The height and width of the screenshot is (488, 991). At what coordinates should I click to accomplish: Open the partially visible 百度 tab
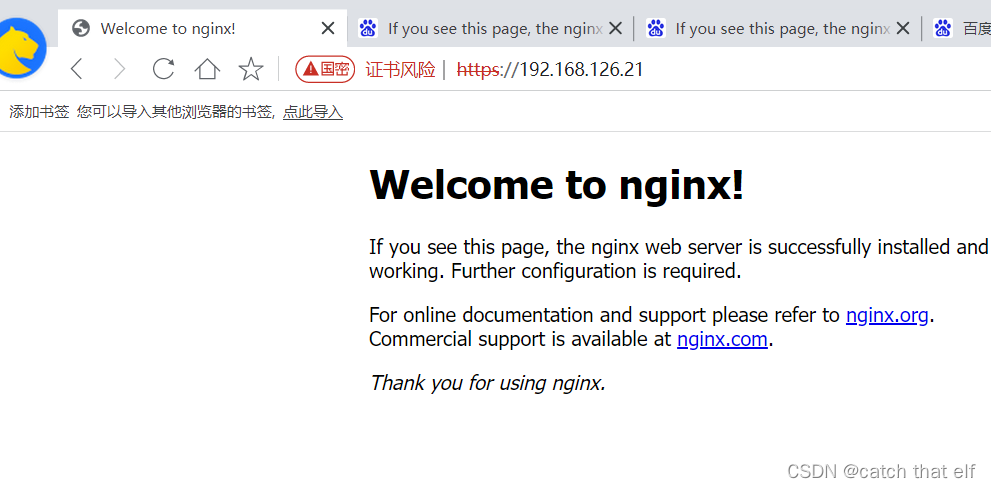point(957,28)
